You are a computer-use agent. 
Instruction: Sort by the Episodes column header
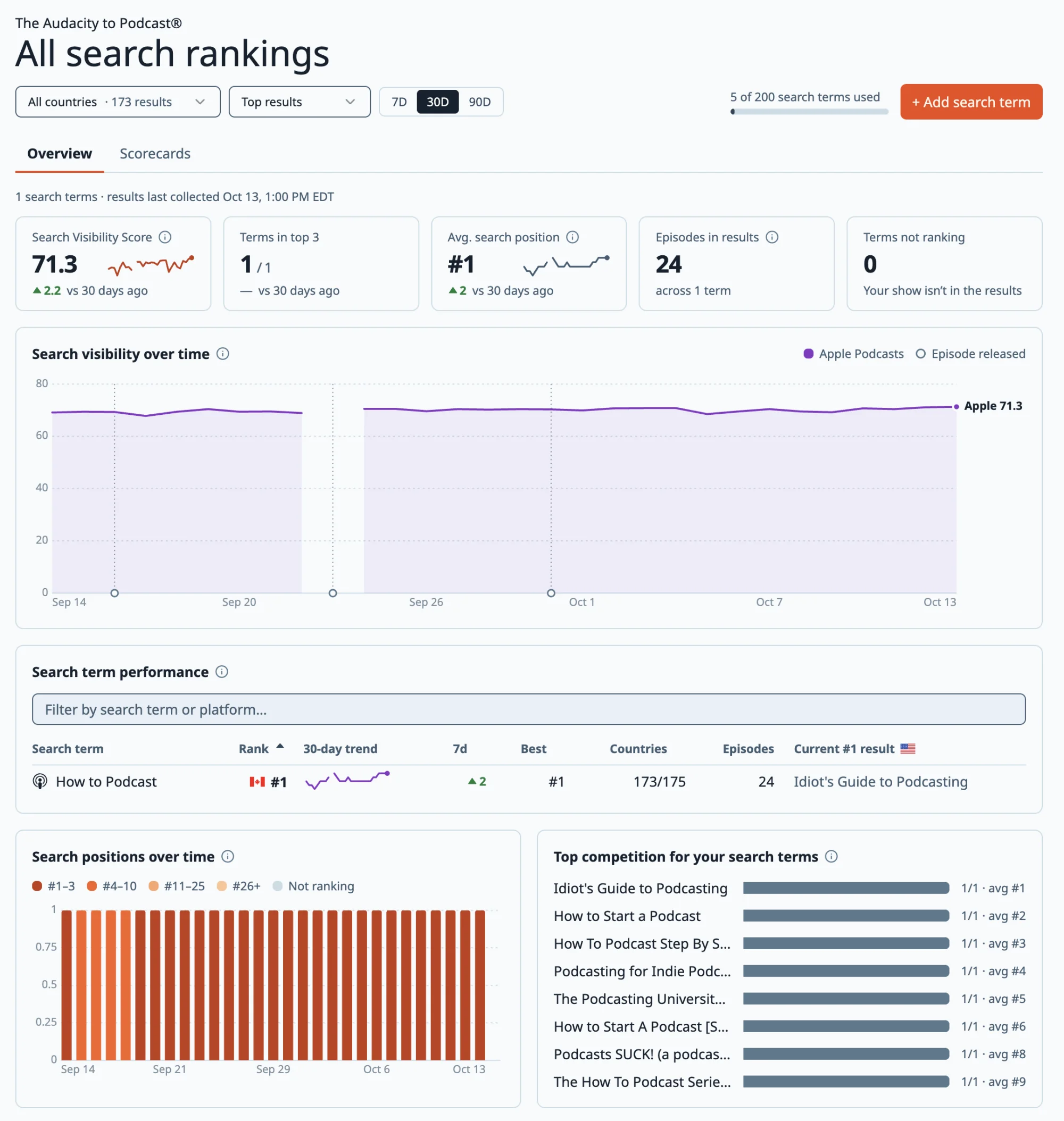pyautogui.click(x=748, y=748)
